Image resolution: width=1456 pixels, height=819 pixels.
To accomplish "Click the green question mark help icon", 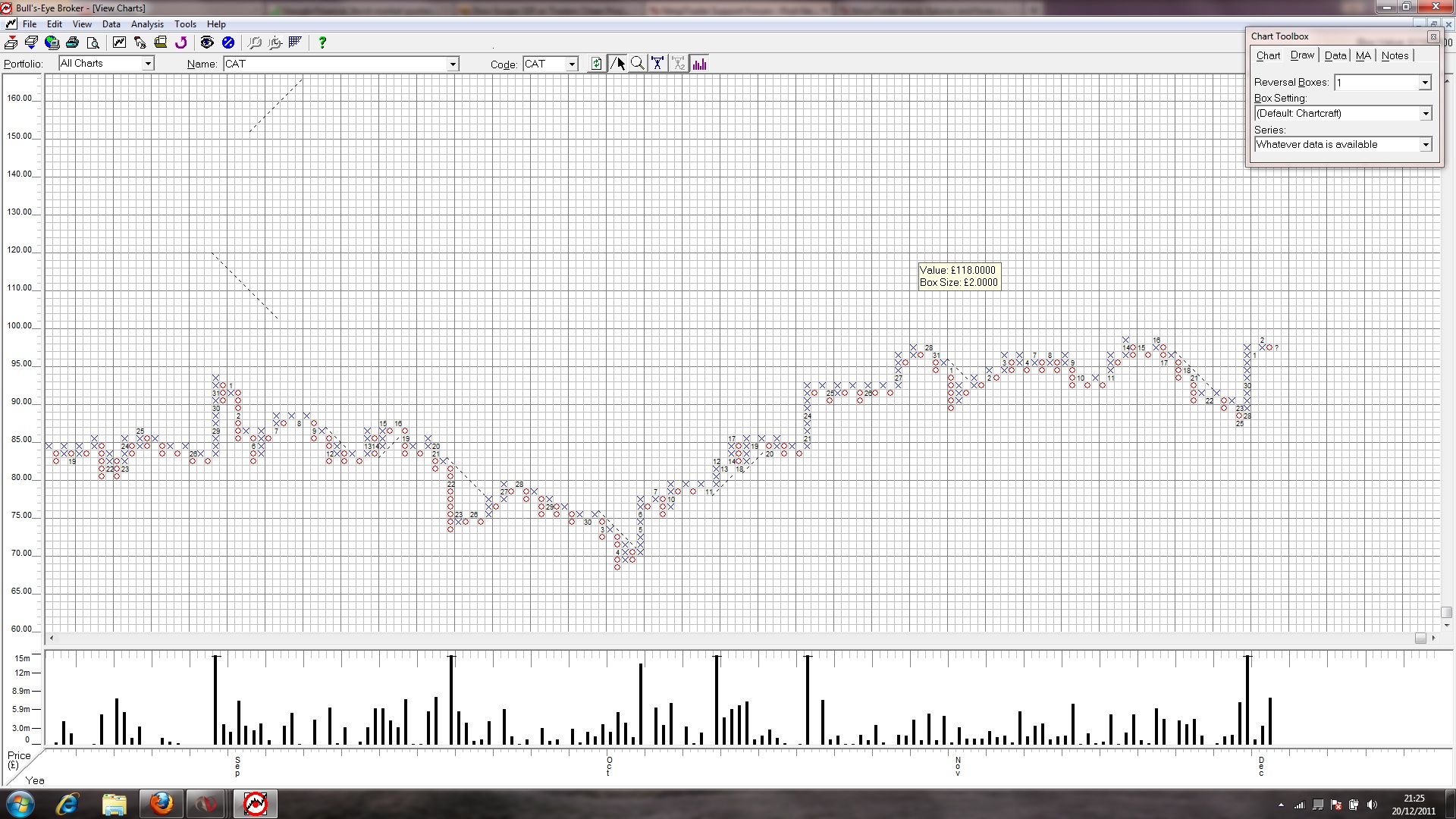I will (322, 42).
